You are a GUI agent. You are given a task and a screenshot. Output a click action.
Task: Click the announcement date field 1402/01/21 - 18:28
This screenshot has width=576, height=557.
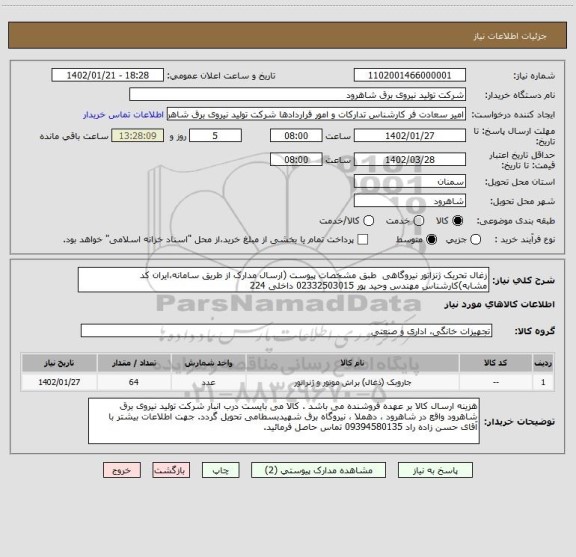coord(108,75)
